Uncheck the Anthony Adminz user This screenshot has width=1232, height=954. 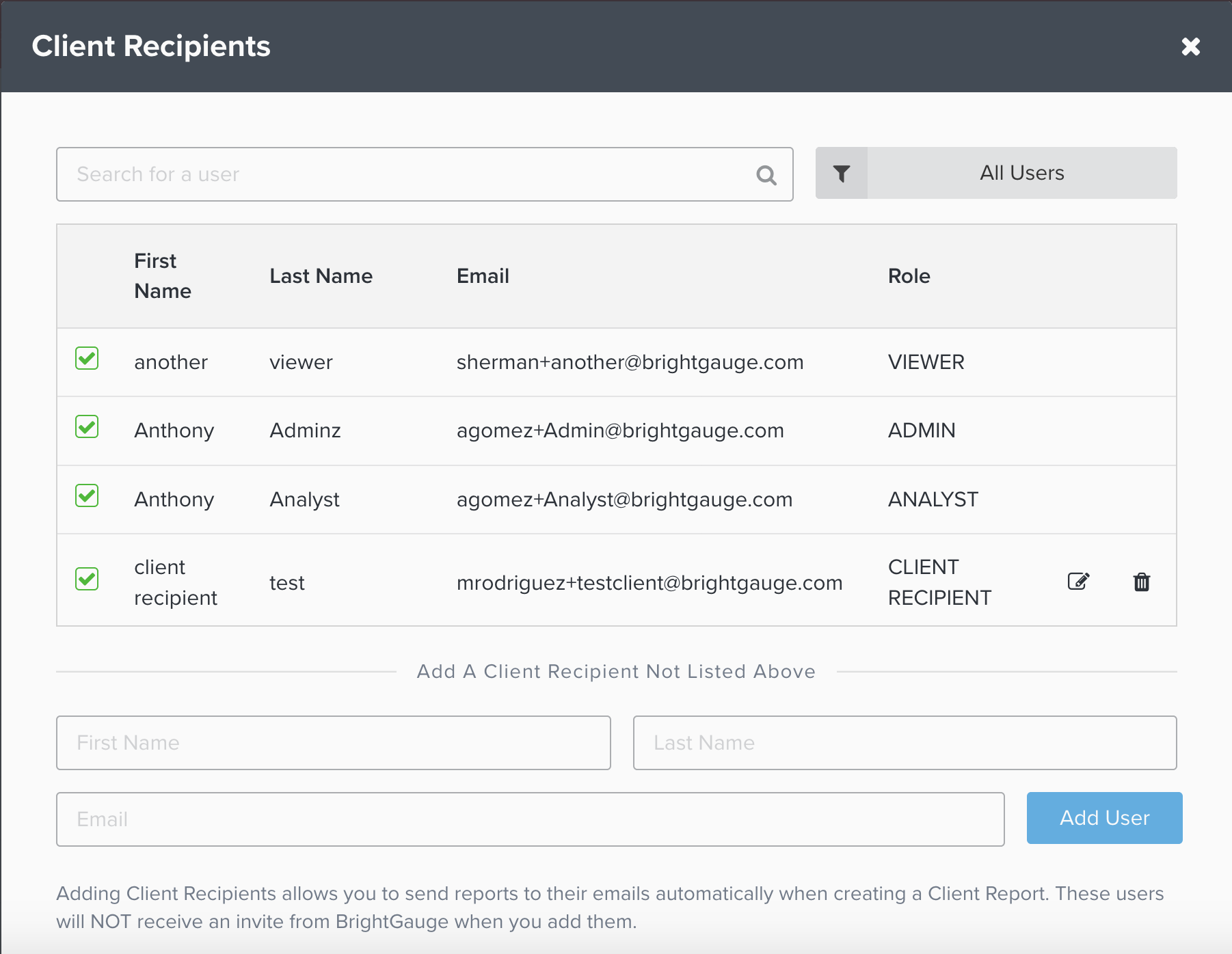click(x=87, y=426)
